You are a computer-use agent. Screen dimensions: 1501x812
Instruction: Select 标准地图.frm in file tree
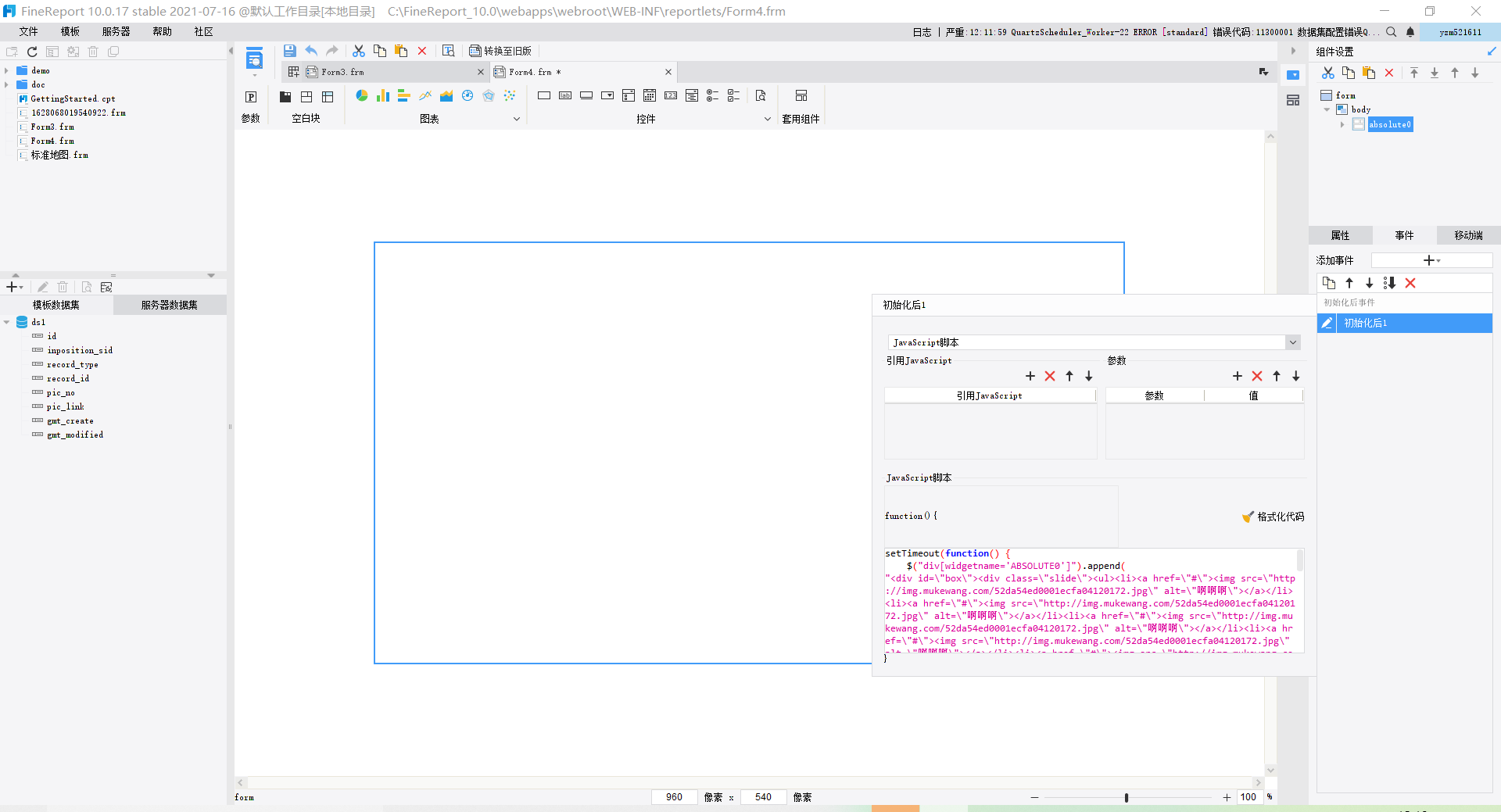point(59,155)
